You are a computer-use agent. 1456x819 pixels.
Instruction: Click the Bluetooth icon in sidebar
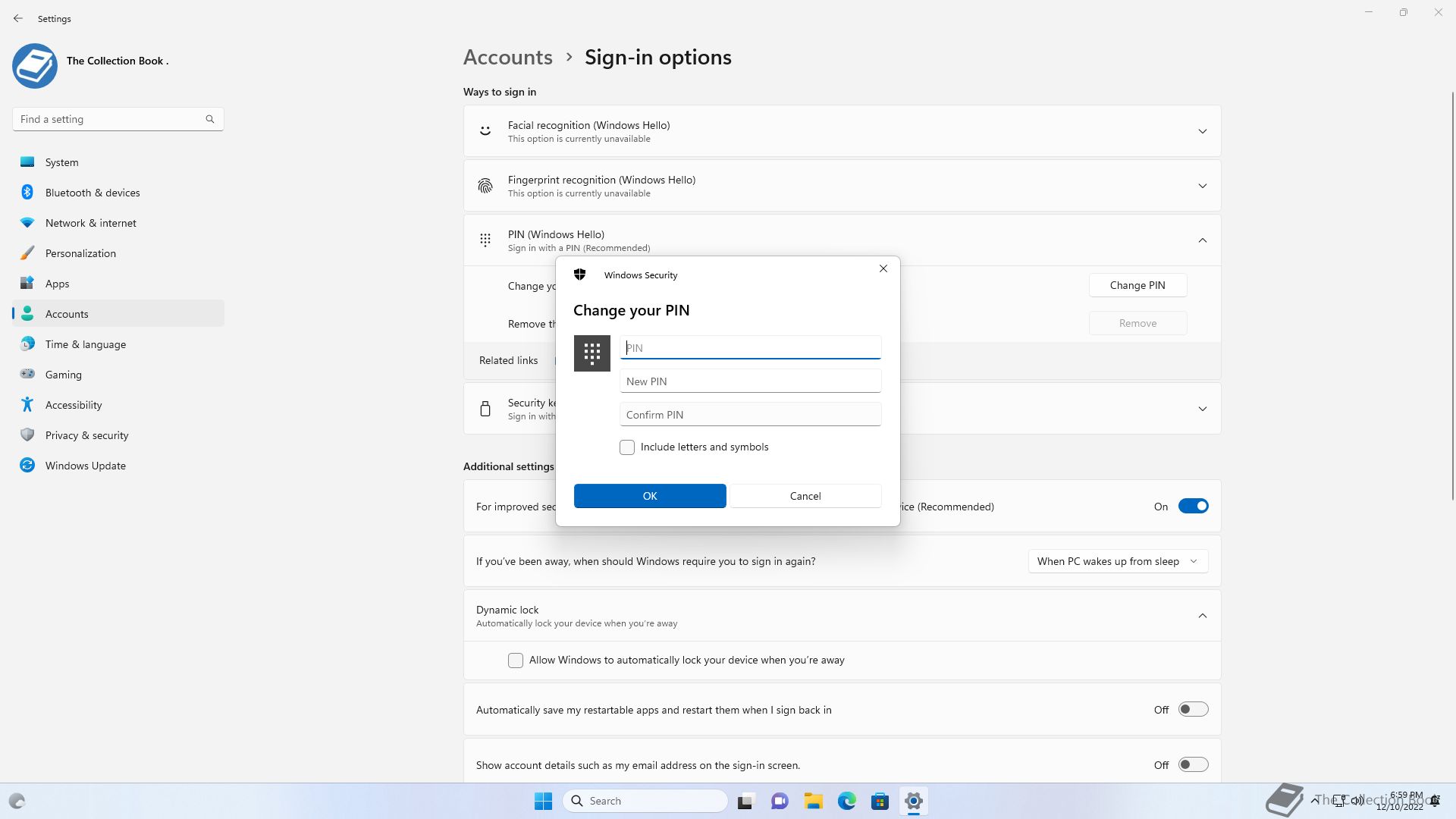(x=27, y=193)
